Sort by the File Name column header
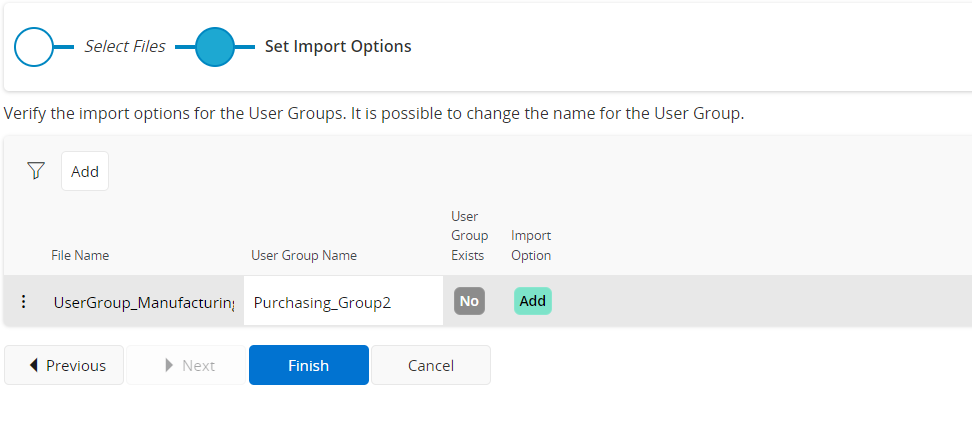 [80, 255]
